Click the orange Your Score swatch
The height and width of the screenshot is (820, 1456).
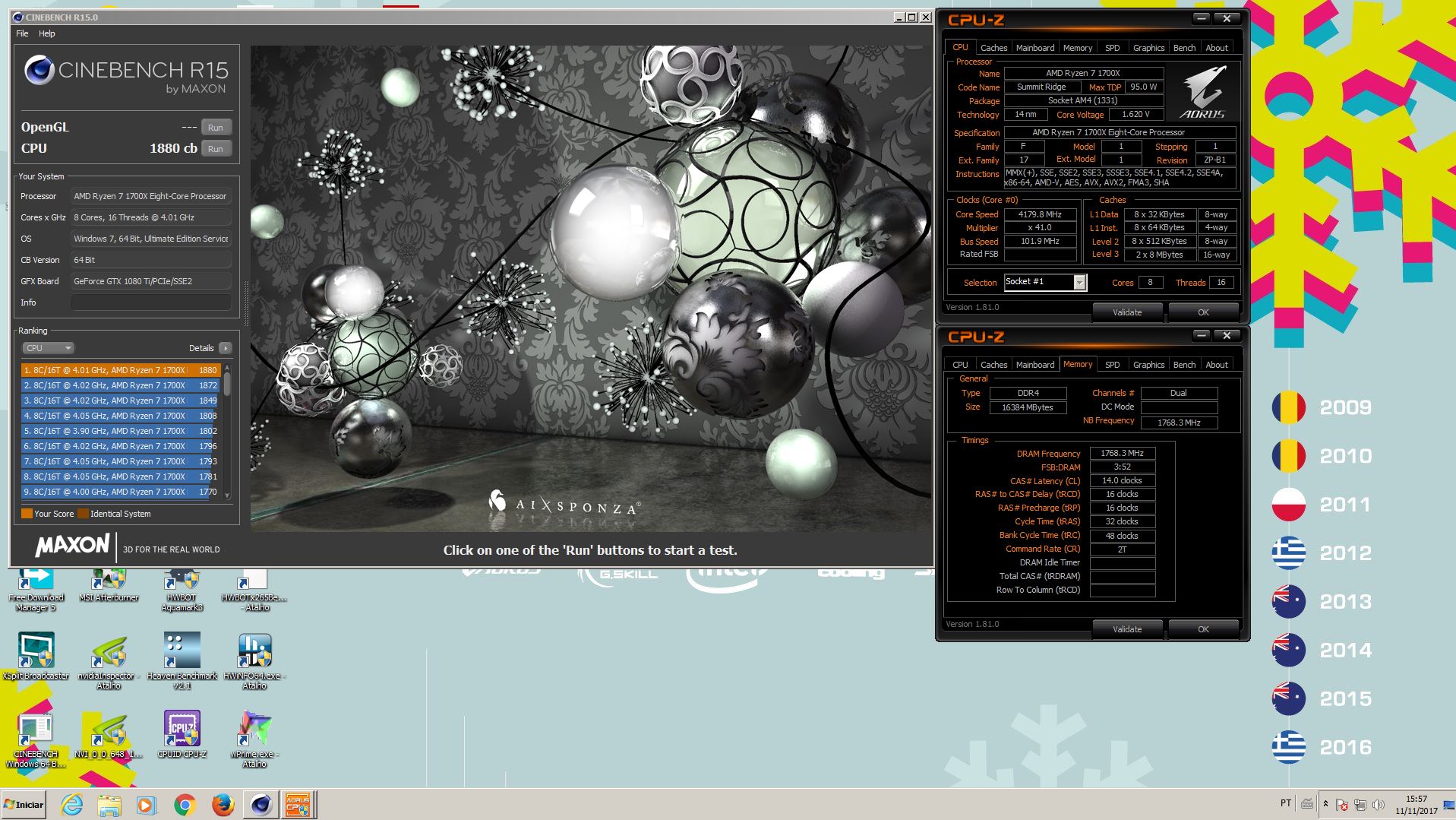tap(27, 514)
